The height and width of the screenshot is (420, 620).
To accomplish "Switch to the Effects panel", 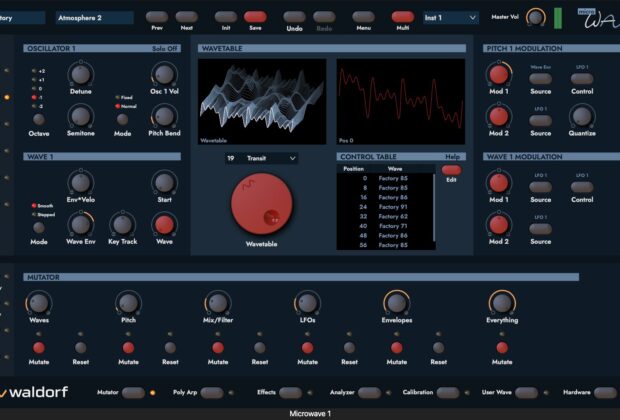I will (x=290, y=393).
